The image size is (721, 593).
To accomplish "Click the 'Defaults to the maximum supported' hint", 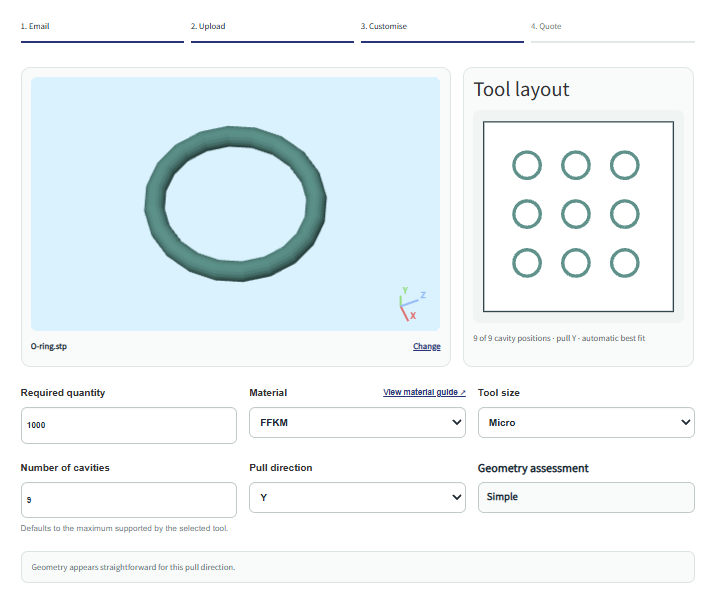I will tap(124, 528).
